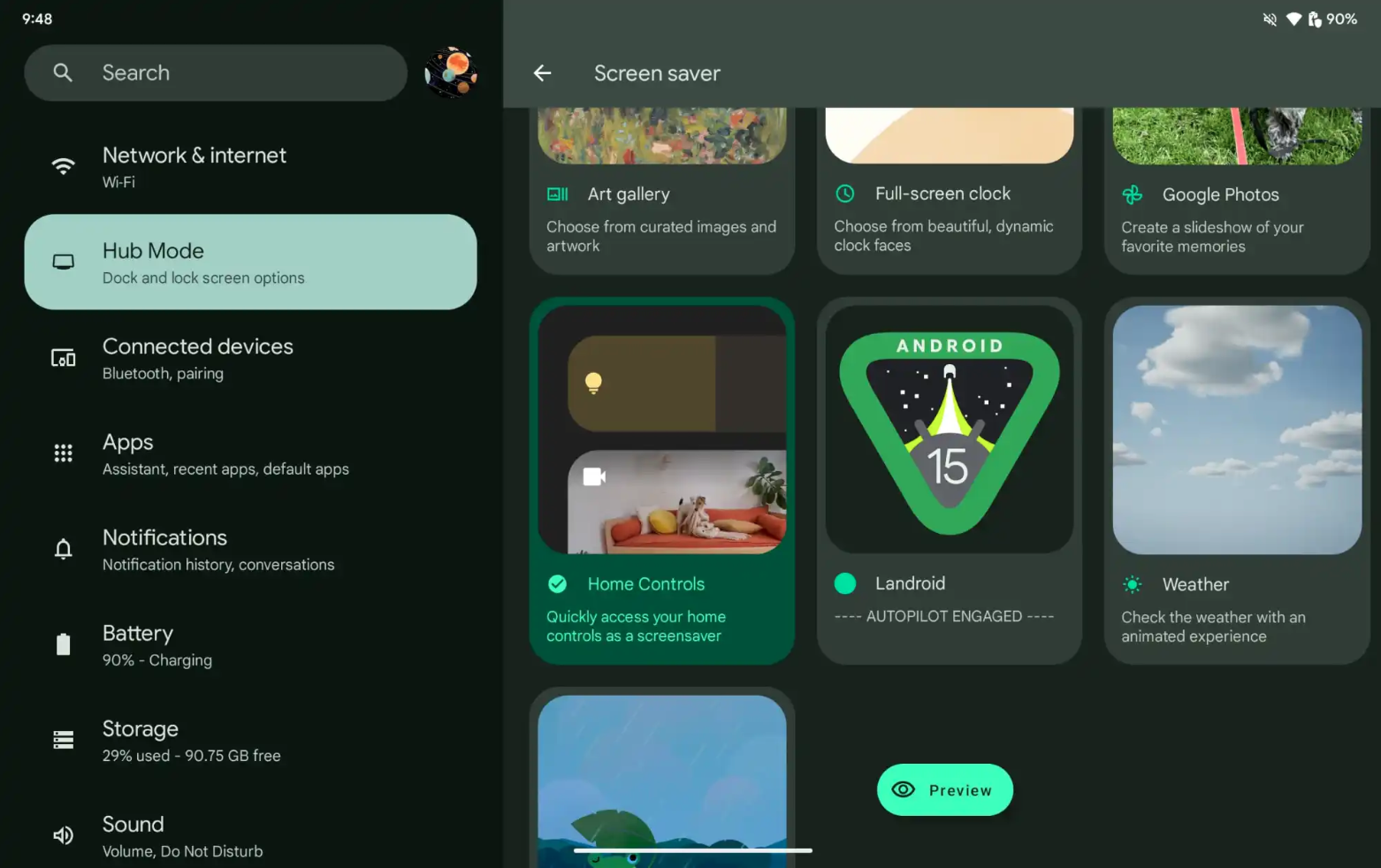This screenshot has width=1381, height=868.
Task: Open Hub Mode settings
Action: 250,262
